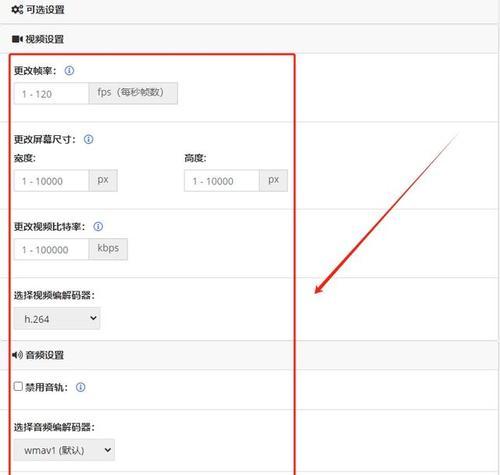500x475 pixels.
Task: Click info icon beside 更改屏幕尺寸
Action: pyautogui.click(x=88, y=139)
